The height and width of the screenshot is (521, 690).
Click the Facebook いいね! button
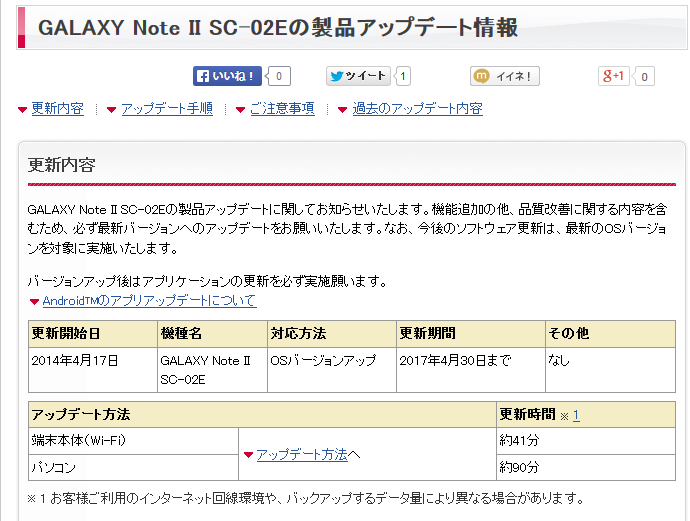227,76
